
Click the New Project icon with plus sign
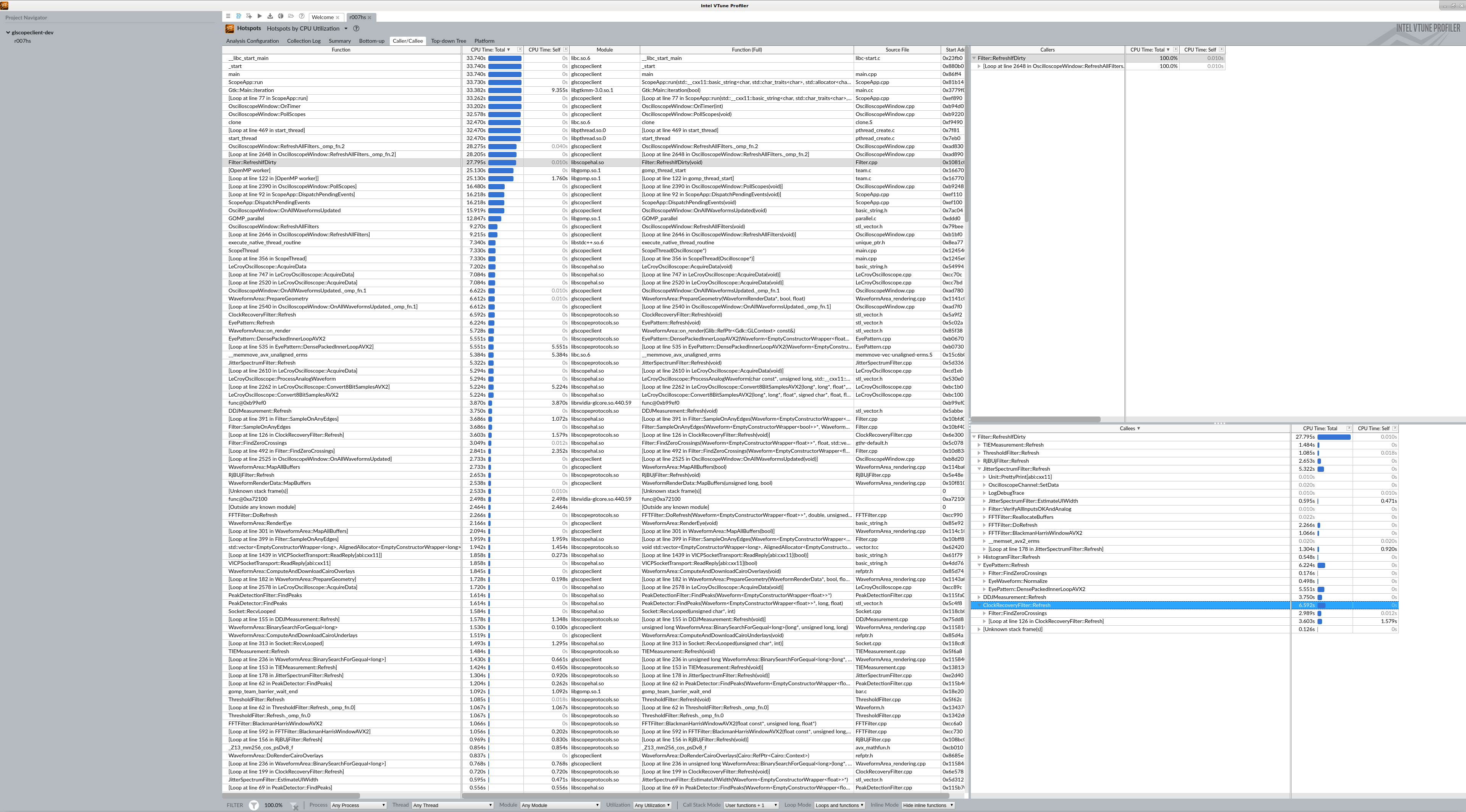(249, 16)
